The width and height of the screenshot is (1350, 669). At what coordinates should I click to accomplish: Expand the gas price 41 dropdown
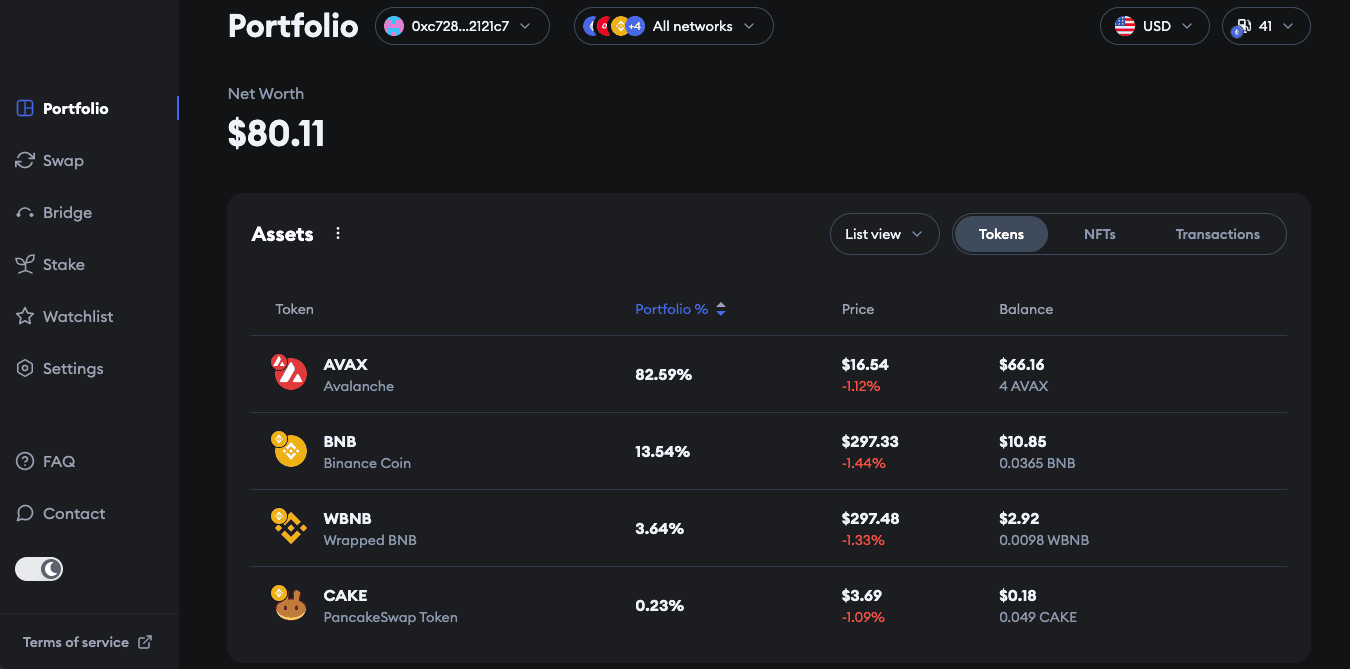[1266, 26]
